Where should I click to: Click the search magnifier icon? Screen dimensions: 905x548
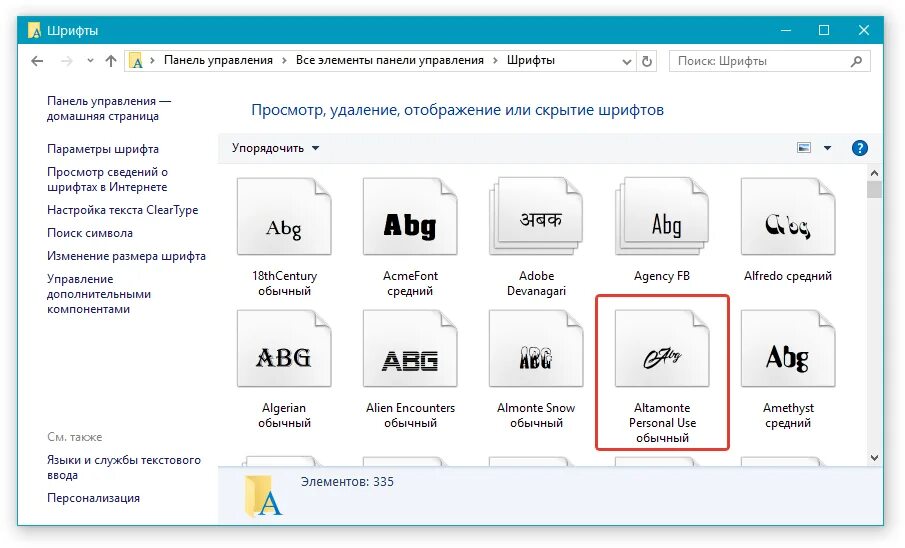(857, 61)
